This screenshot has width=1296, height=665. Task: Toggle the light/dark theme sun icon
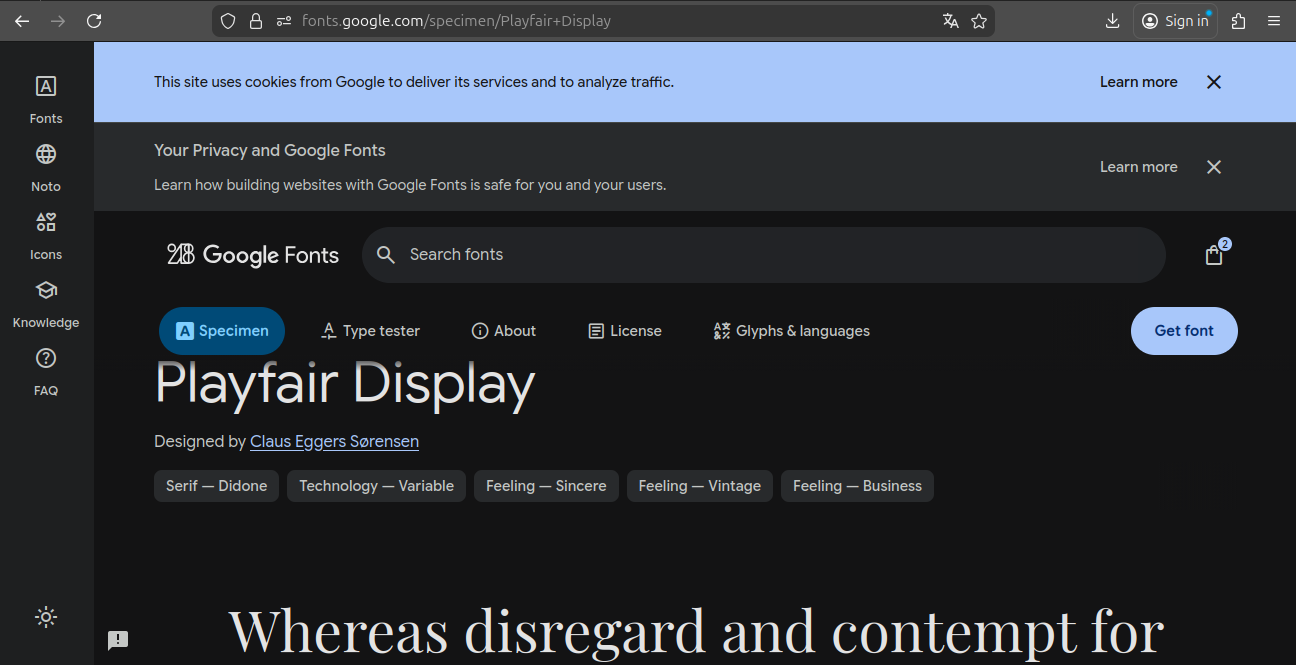46,617
